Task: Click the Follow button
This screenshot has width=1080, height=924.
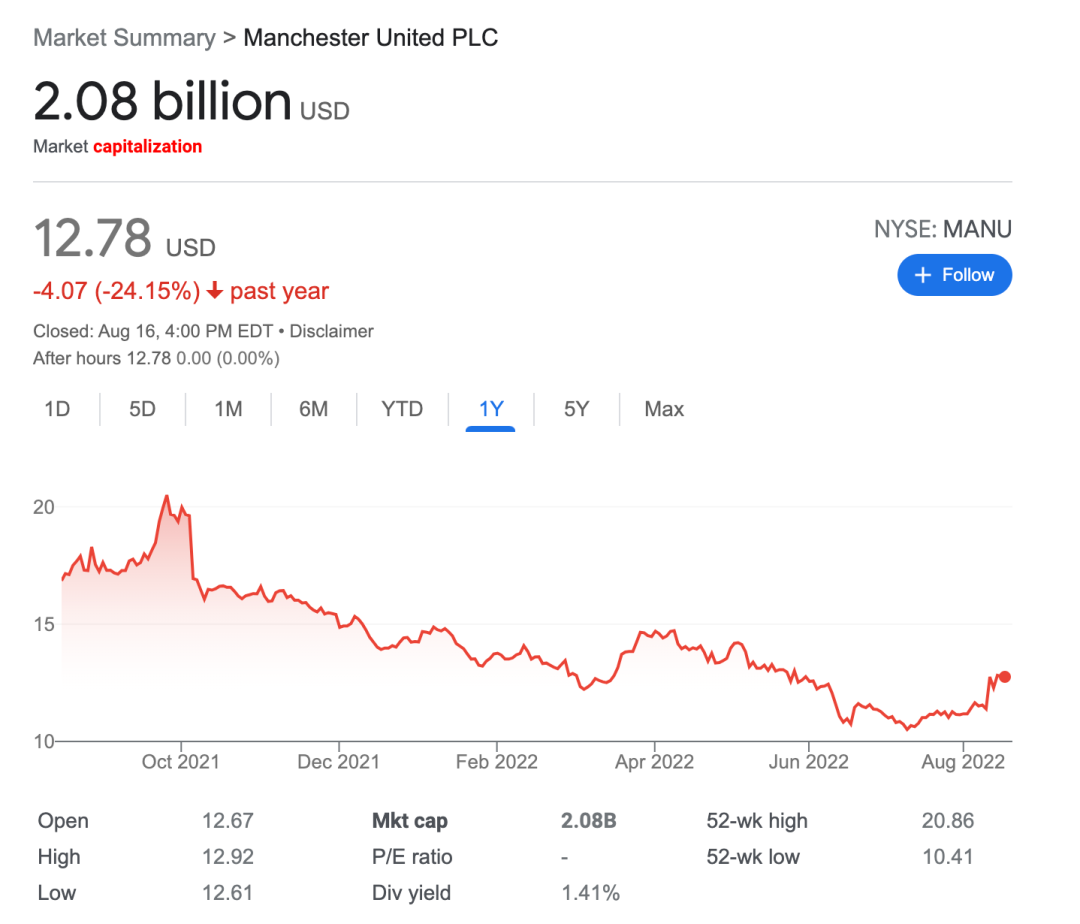Action: tap(954, 275)
